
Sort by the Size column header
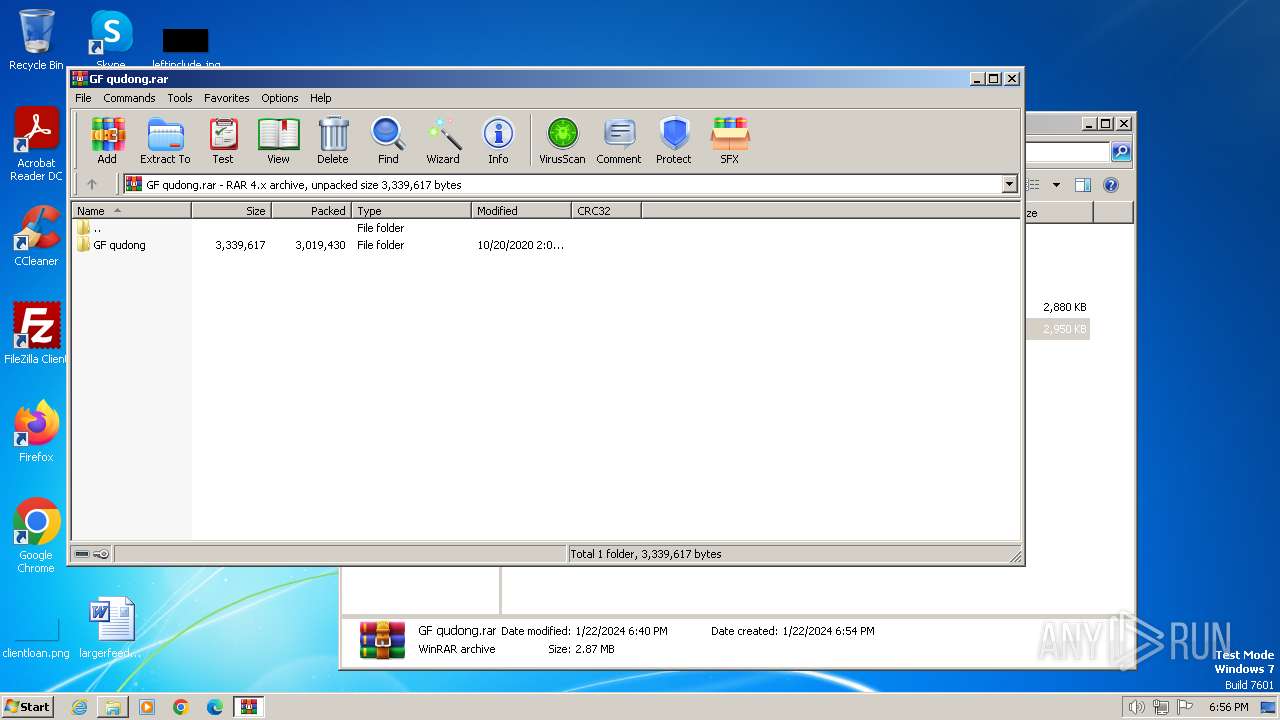tap(231, 211)
